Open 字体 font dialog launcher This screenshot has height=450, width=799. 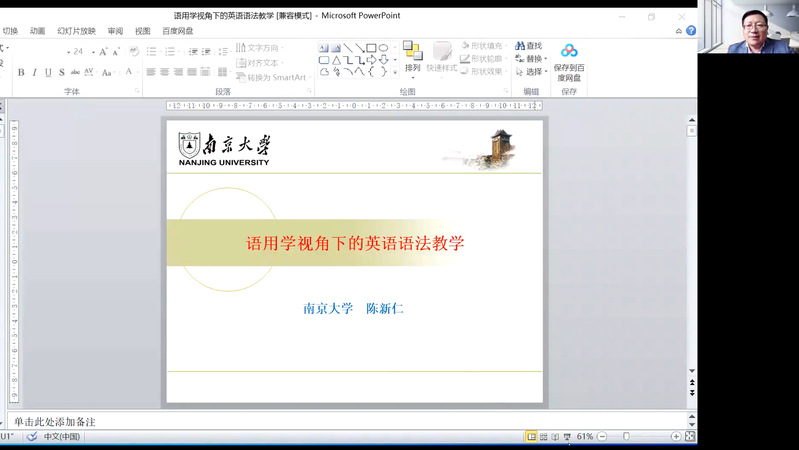(137, 91)
